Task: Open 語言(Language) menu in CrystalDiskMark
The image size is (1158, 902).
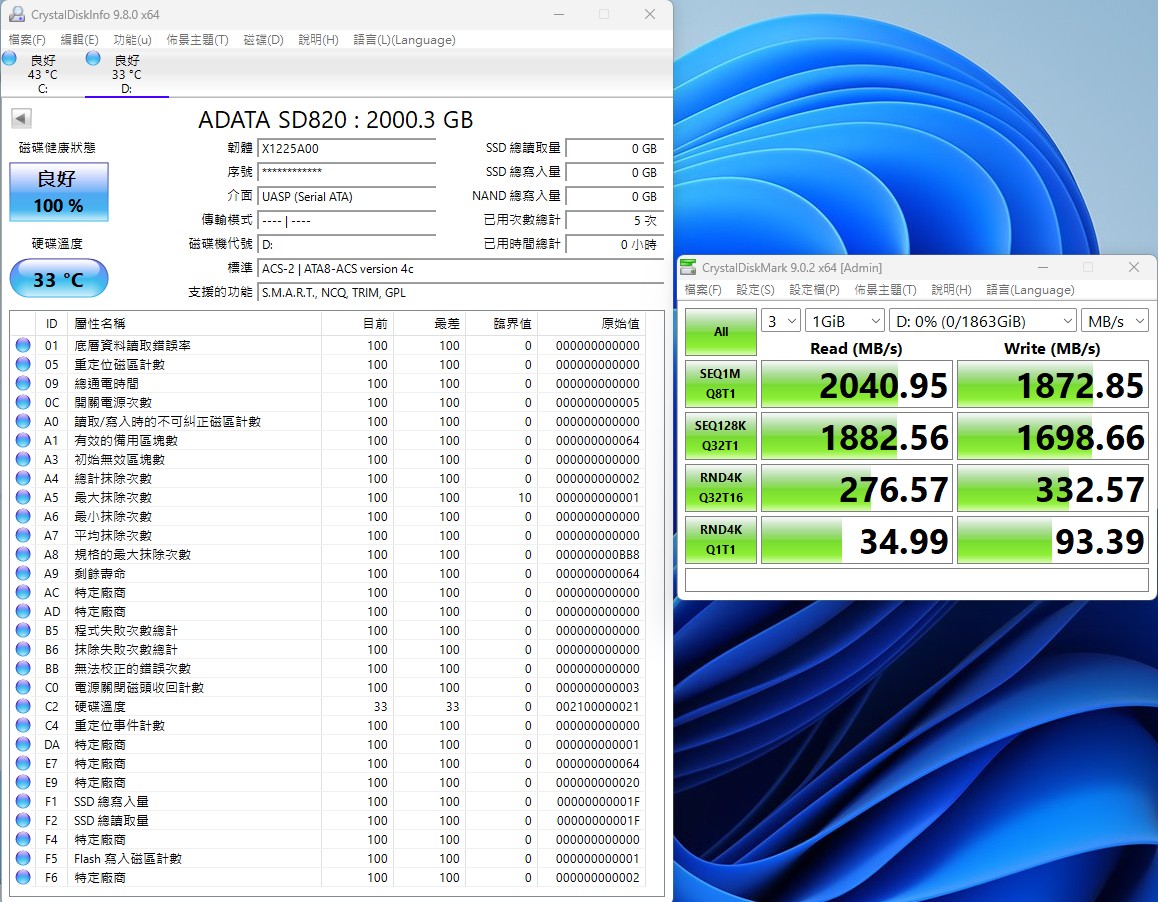Action: pyautogui.click(x=1030, y=290)
